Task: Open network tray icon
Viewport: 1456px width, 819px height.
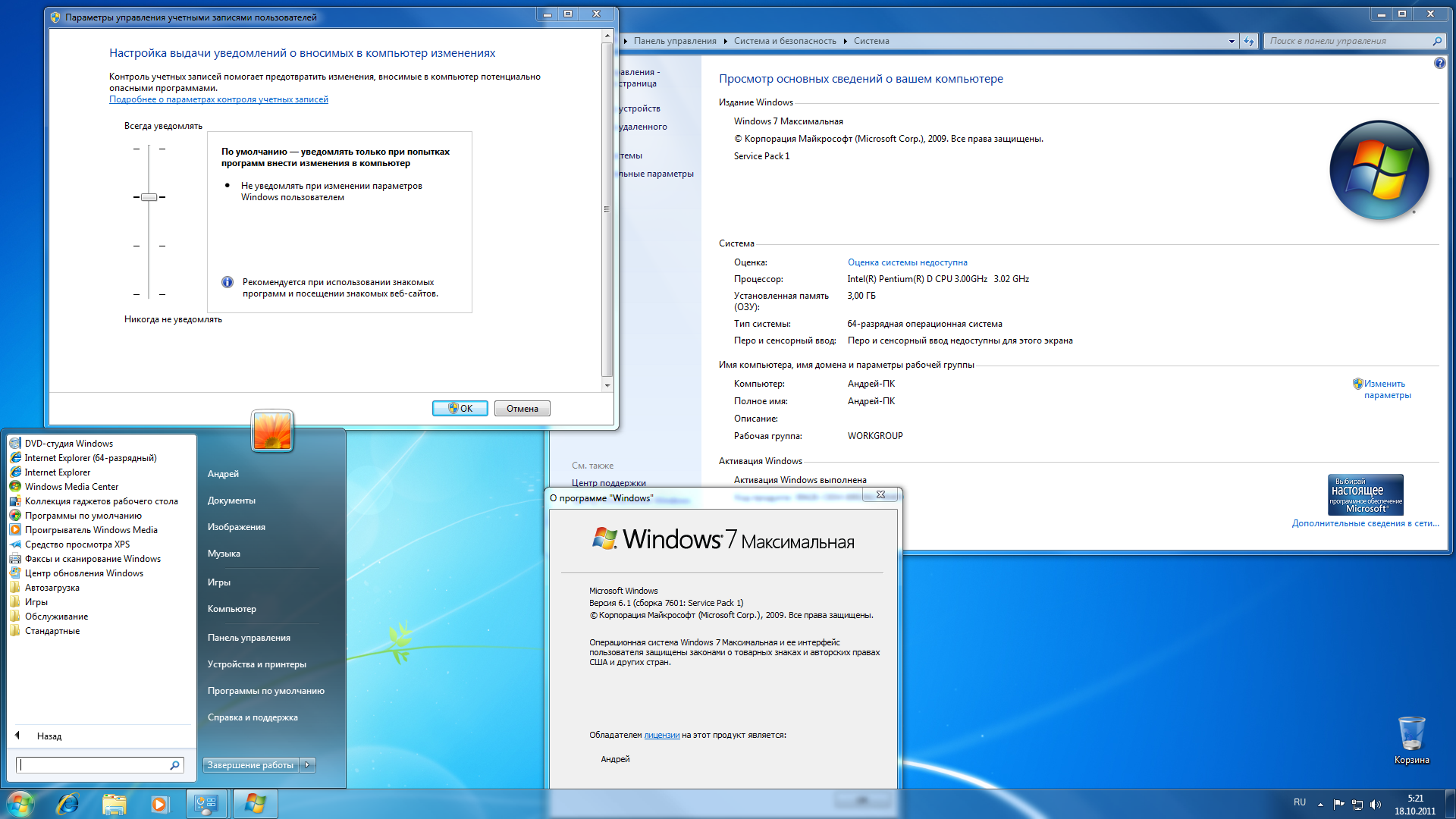Action: pos(1357,804)
